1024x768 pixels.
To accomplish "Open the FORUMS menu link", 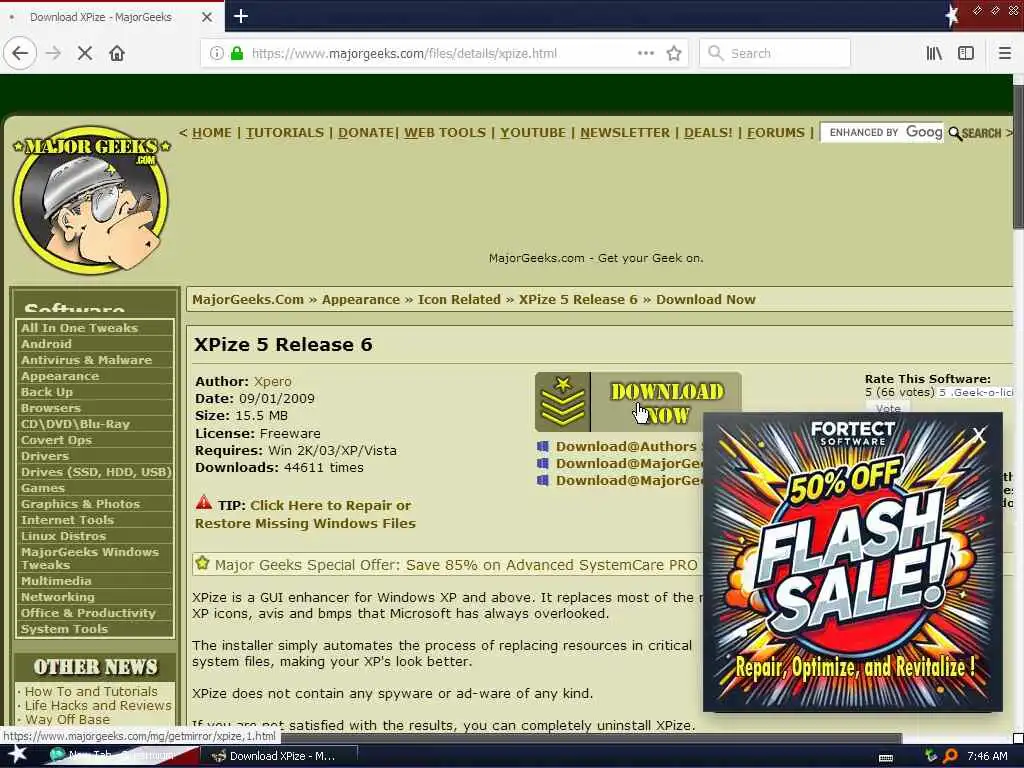I will (776, 133).
